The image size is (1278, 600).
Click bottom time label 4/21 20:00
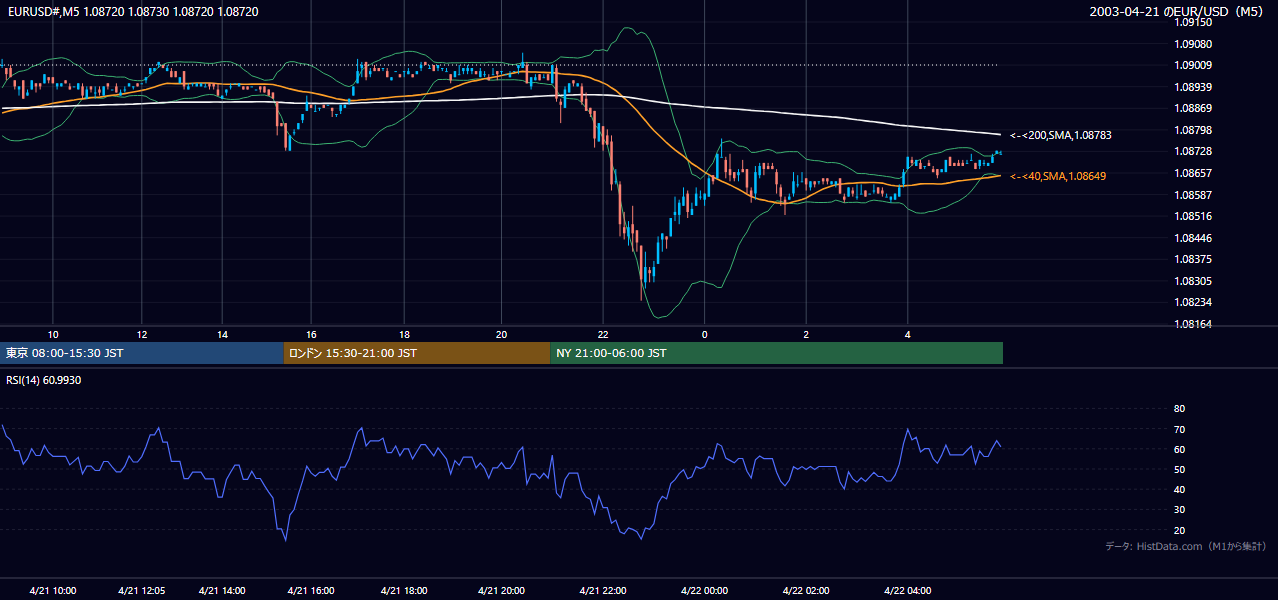coord(502,590)
